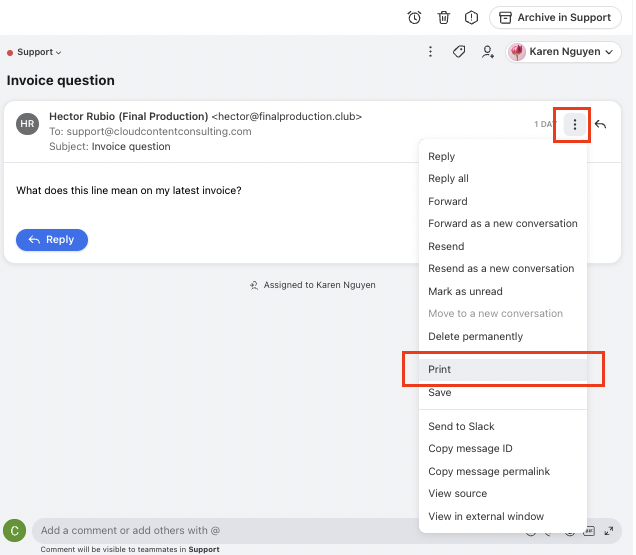Click the HR sender avatar
This screenshot has width=636, height=555.
[x=28, y=124]
